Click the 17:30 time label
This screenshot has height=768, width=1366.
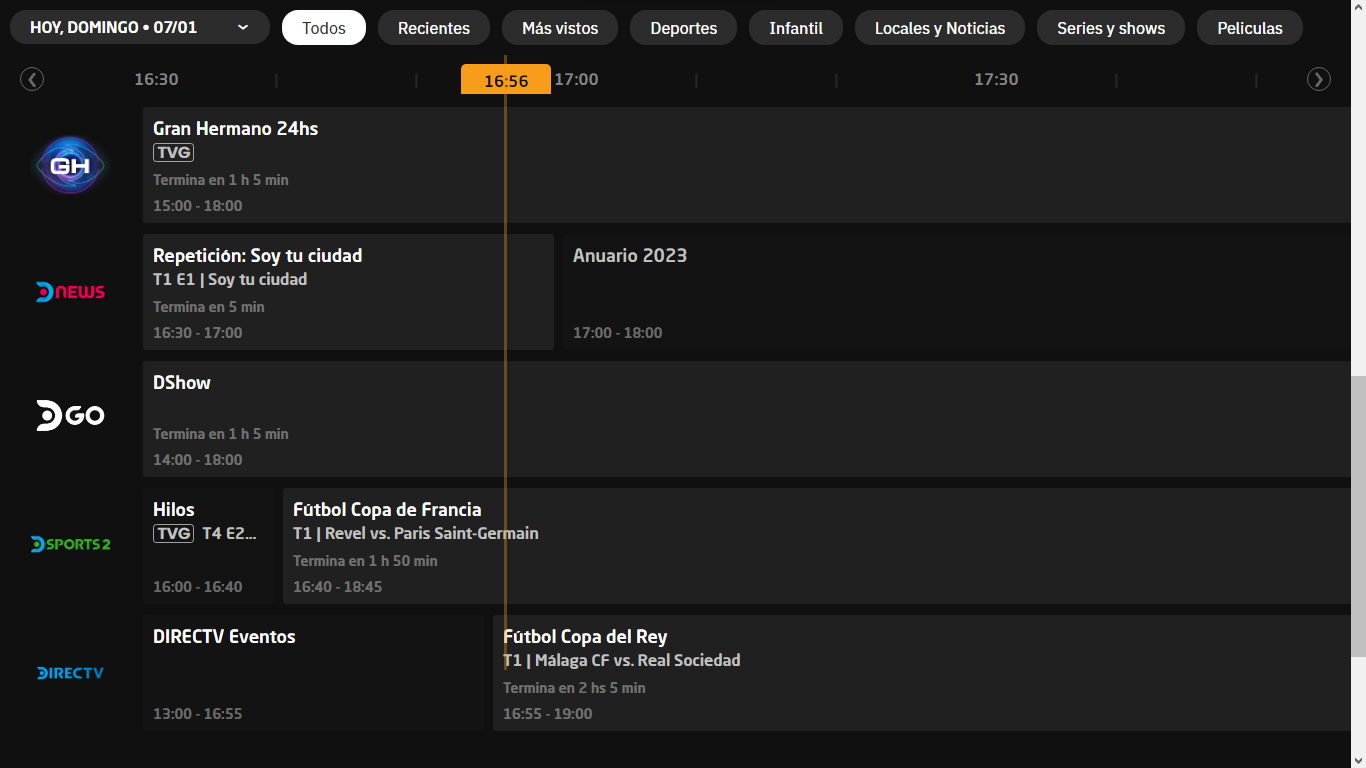click(997, 79)
